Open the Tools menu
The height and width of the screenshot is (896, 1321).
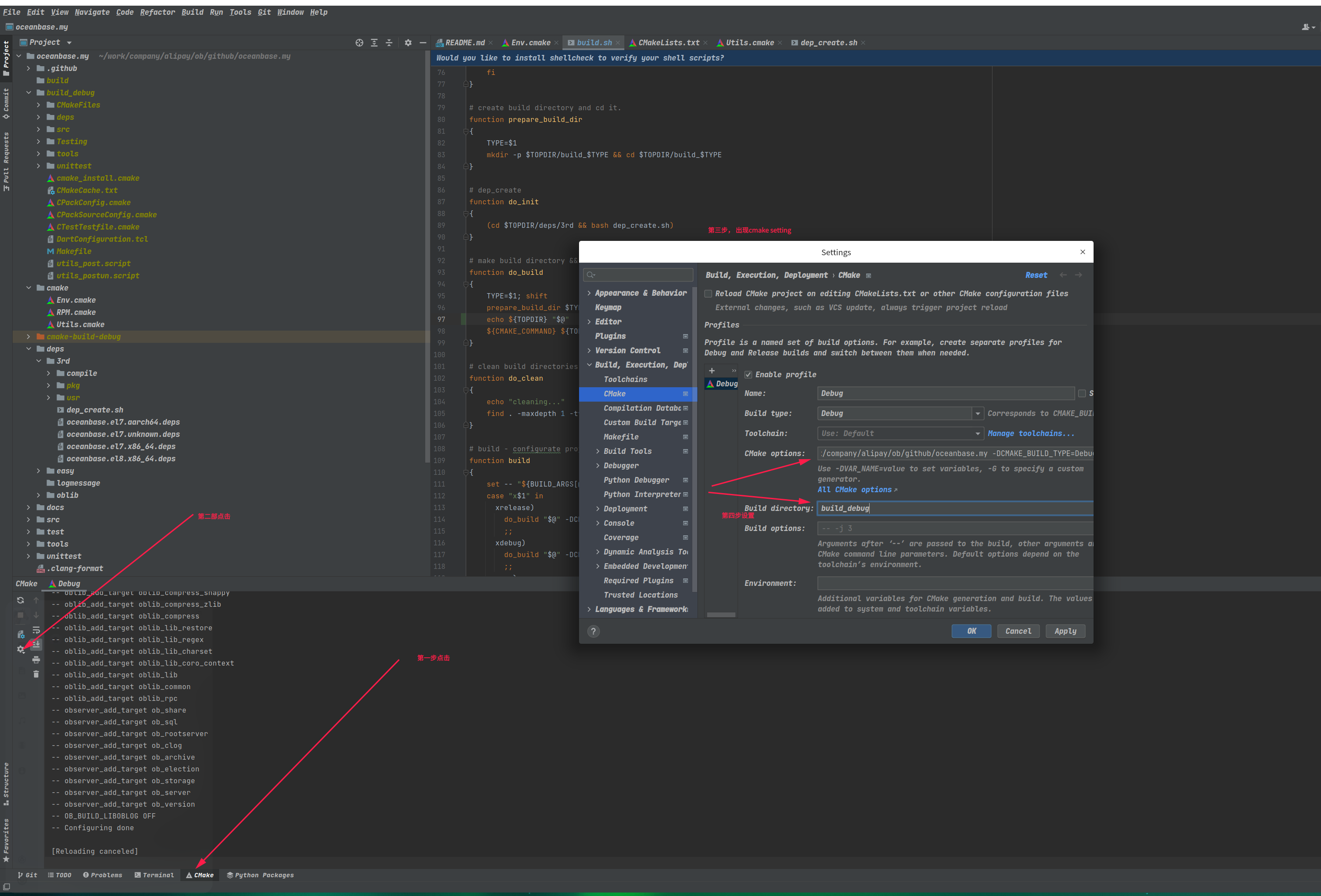tap(240, 12)
